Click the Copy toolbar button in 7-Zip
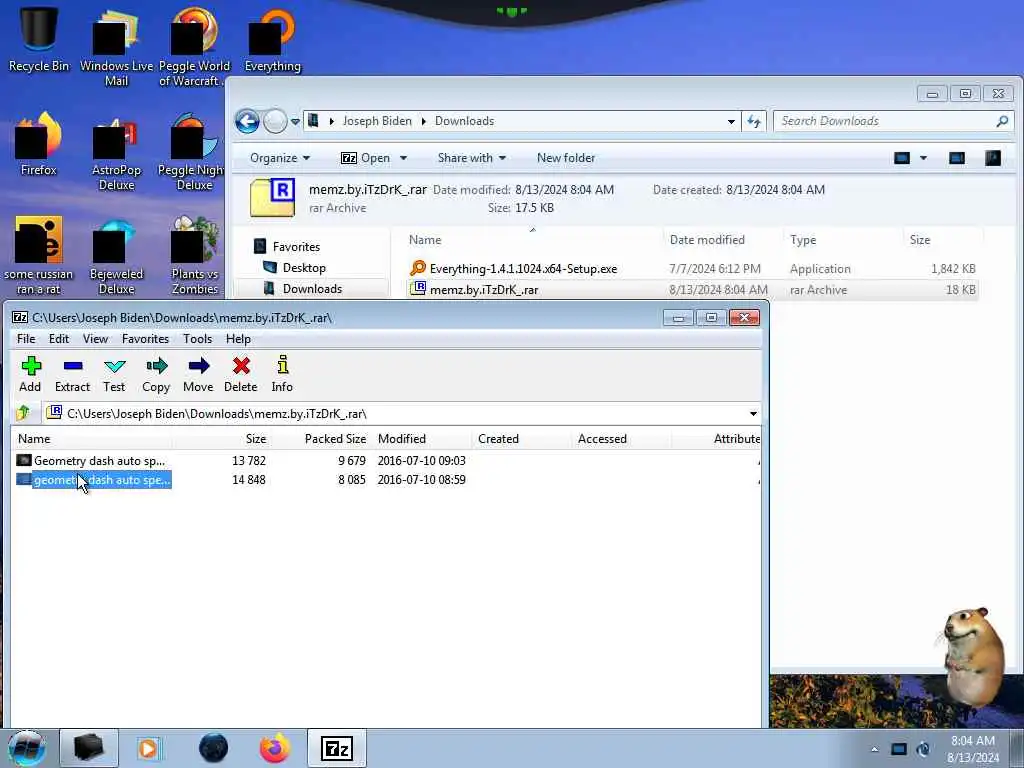Image resolution: width=1024 pixels, height=768 pixels. (x=156, y=374)
